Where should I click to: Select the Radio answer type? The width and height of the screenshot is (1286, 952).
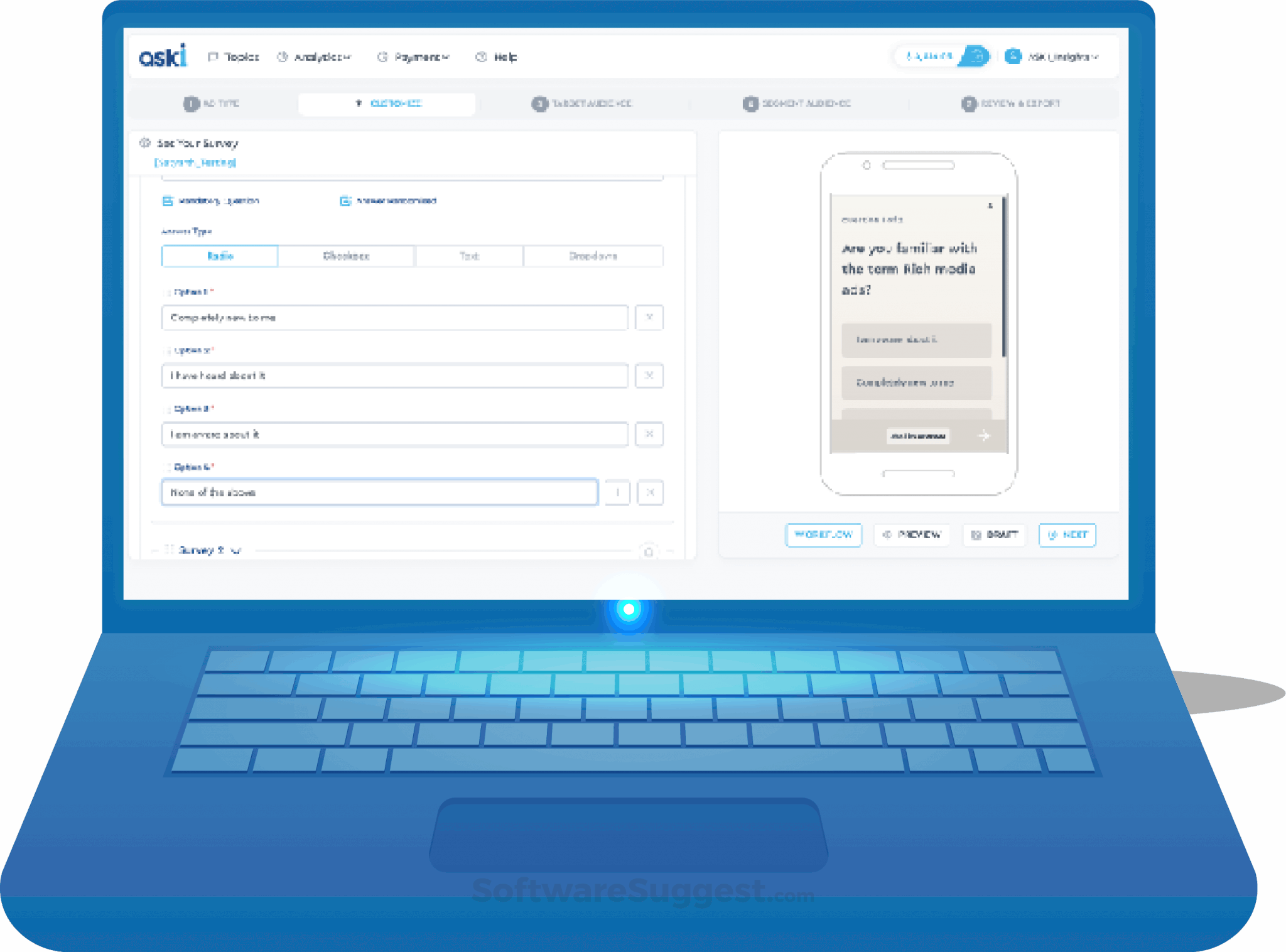220,256
